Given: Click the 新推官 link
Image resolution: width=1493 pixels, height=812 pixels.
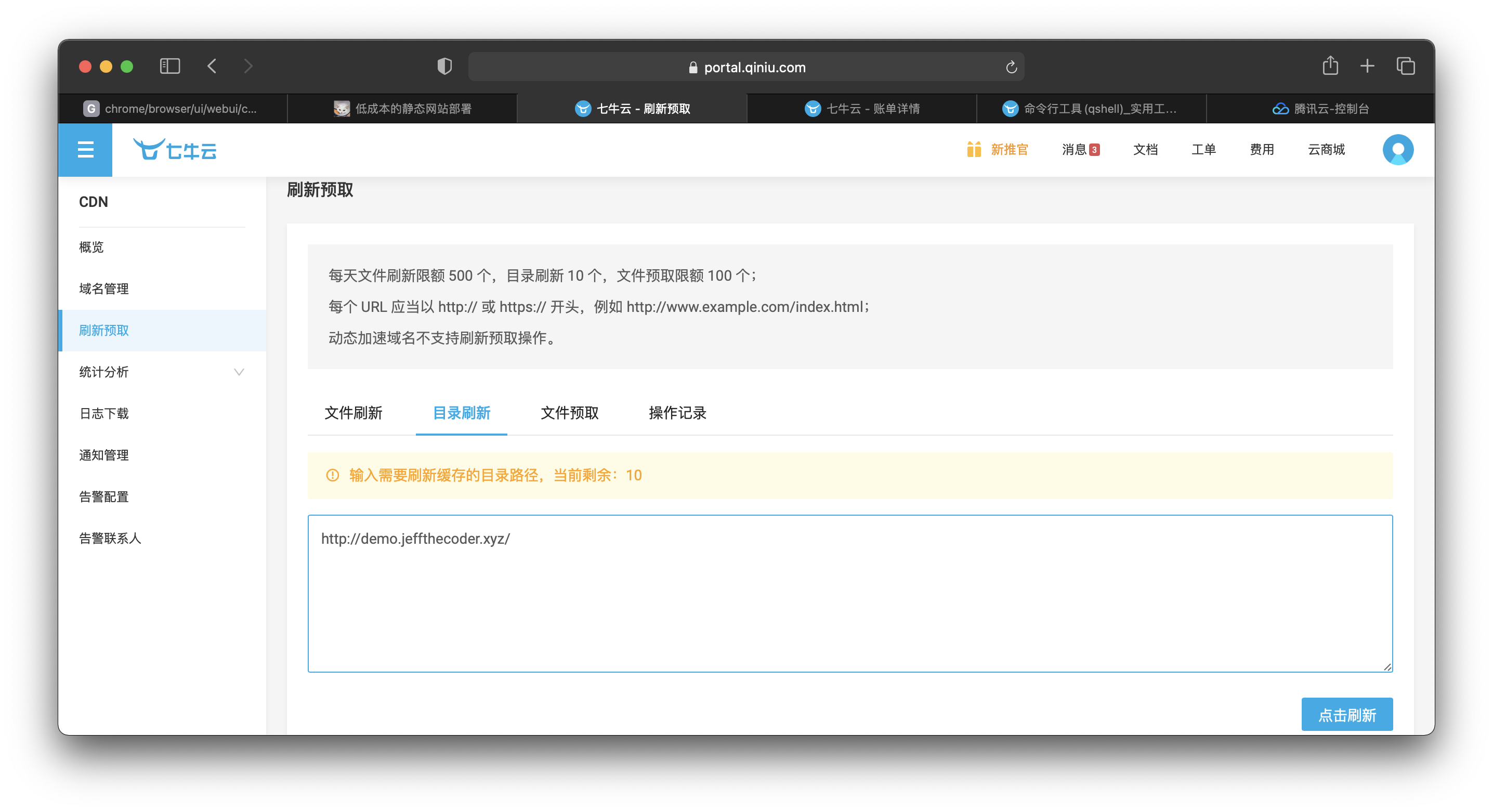Looking at the screenshot, I should 1009,150.
